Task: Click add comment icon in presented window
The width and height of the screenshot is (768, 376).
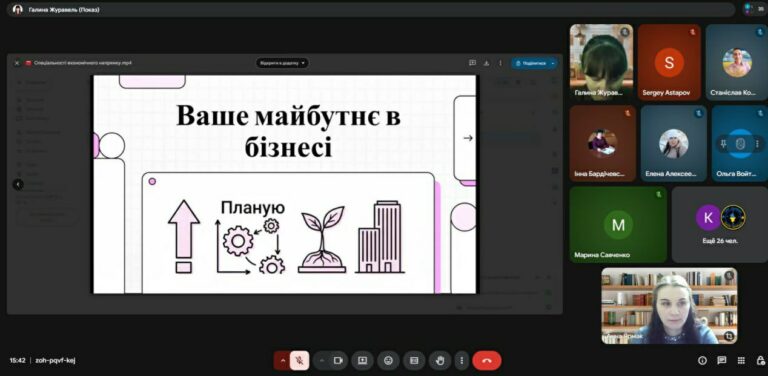Action: [472, 63]
